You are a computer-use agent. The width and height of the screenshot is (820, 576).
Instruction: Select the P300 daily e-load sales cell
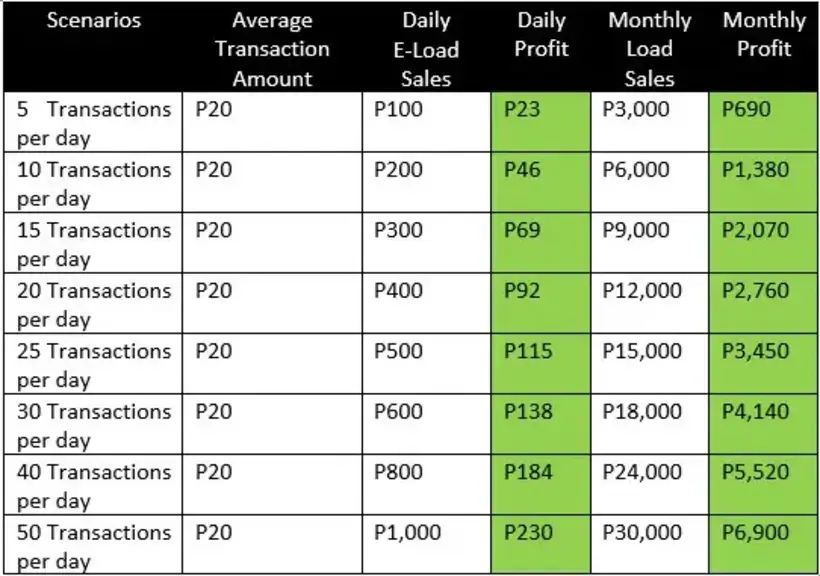point(426,243)
